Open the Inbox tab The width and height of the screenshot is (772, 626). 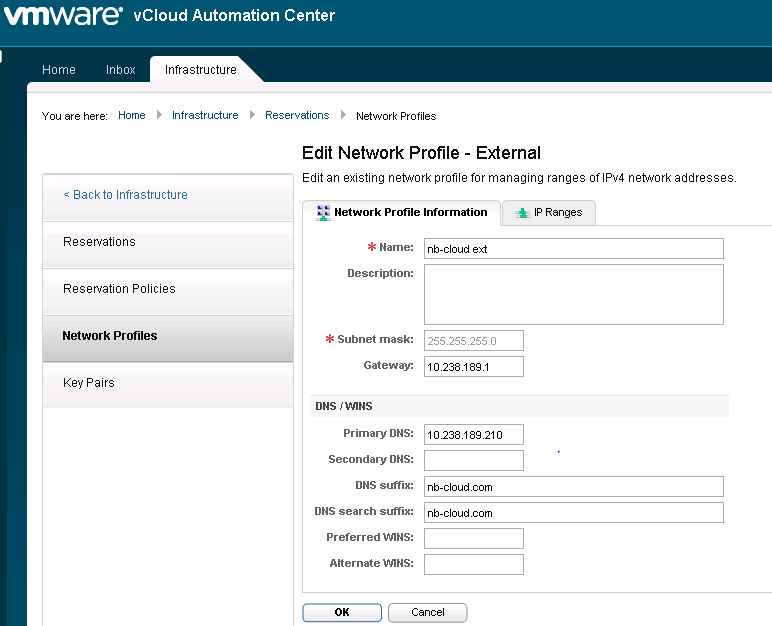[x=121, y=69]
